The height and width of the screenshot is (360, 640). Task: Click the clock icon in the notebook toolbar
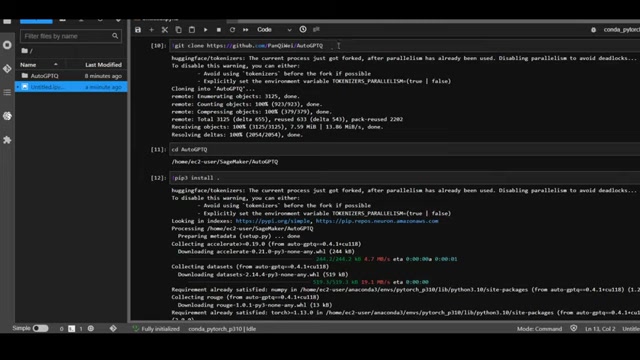click(303, 29)
